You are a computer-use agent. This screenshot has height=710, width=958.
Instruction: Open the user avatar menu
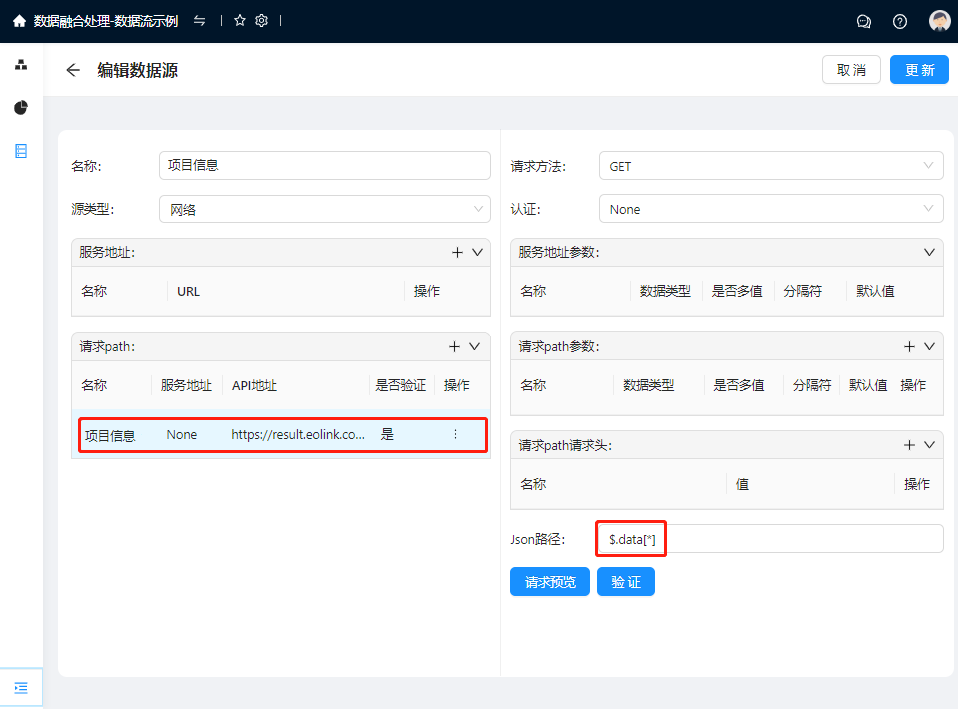pyautogui.click(x=939, y=21)
